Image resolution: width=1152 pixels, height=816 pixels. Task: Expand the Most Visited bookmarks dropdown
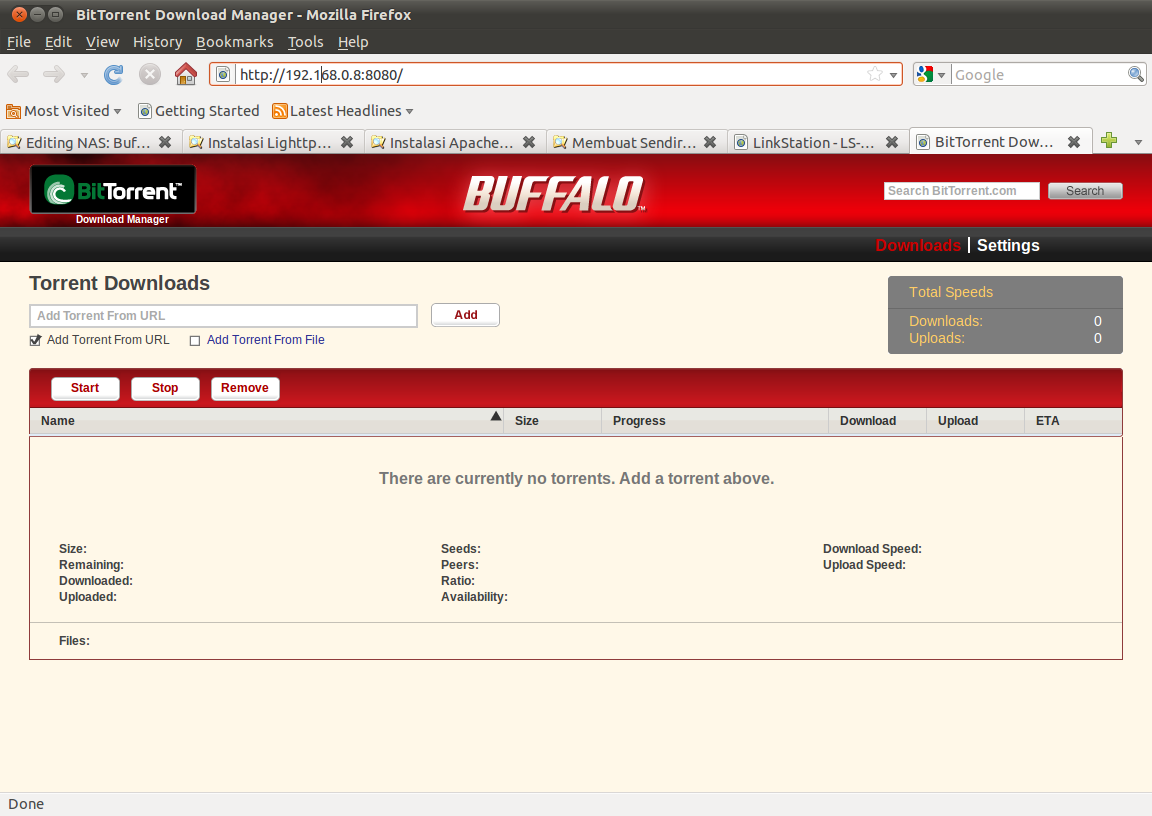point(118,112)
